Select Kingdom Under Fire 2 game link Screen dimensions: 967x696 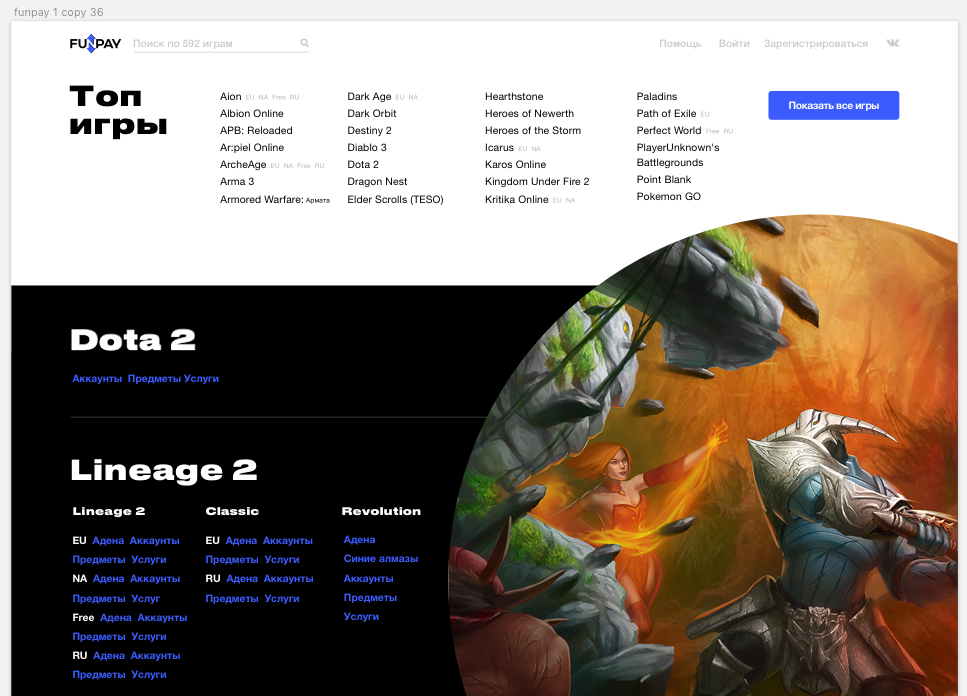(x=537, y=182)
